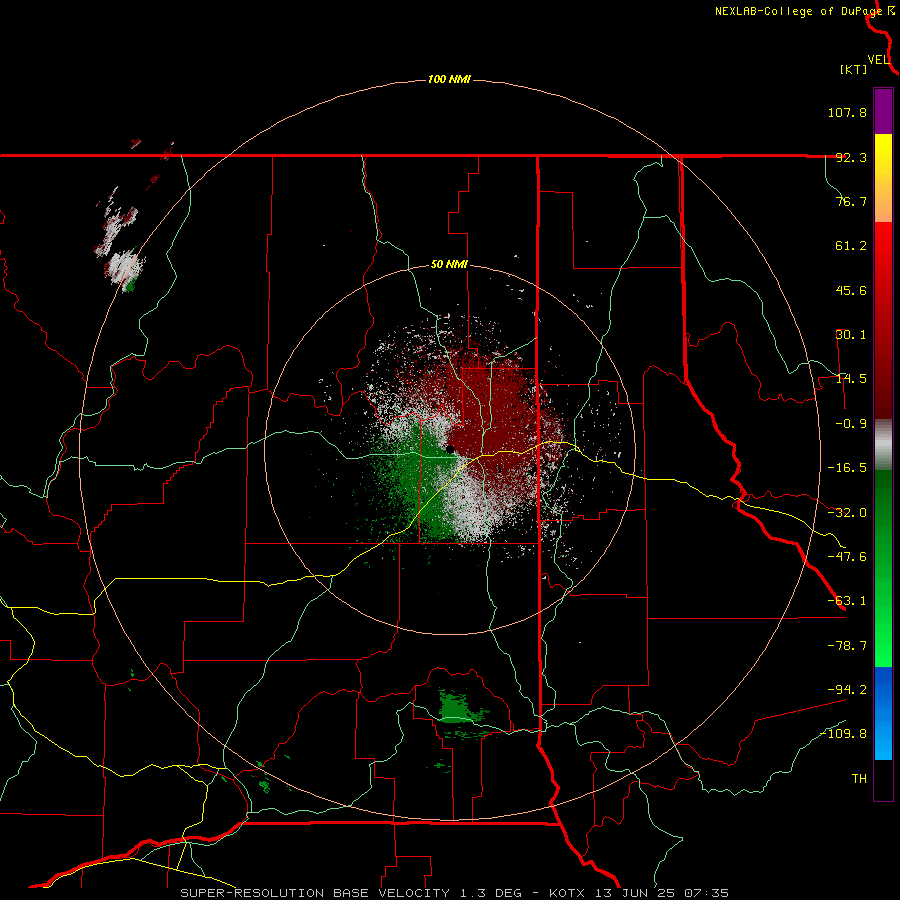900x900 pixels.
Task: Click the gray near-zero segment of color bar
Action: (x=883, y=444)
